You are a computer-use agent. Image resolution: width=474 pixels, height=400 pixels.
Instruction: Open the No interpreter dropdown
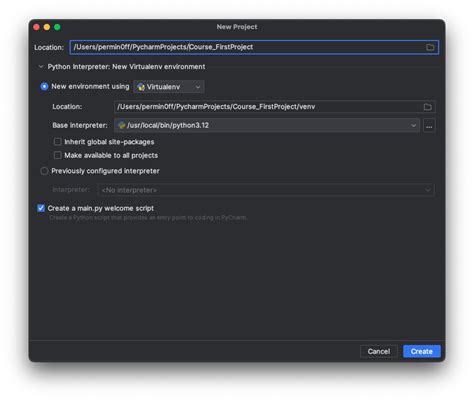click(266, 190)
